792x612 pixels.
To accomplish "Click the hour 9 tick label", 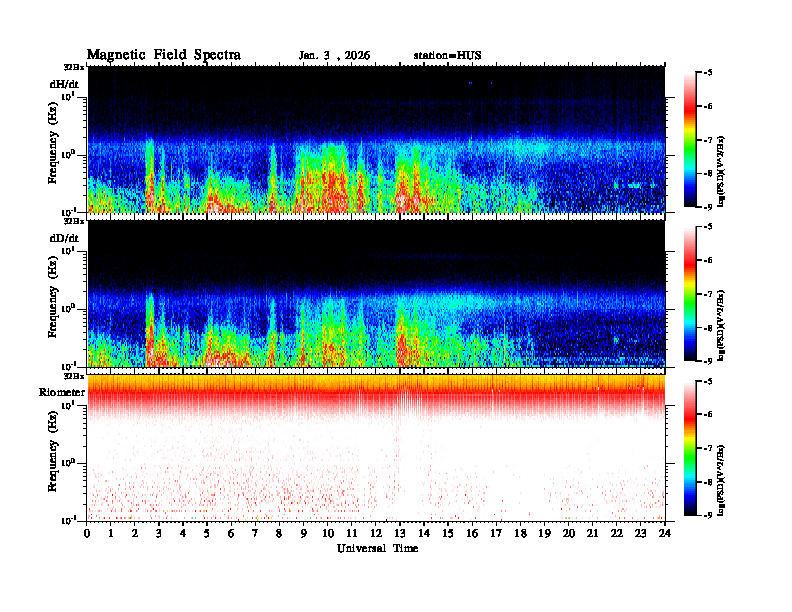I will tap(304, 534).
